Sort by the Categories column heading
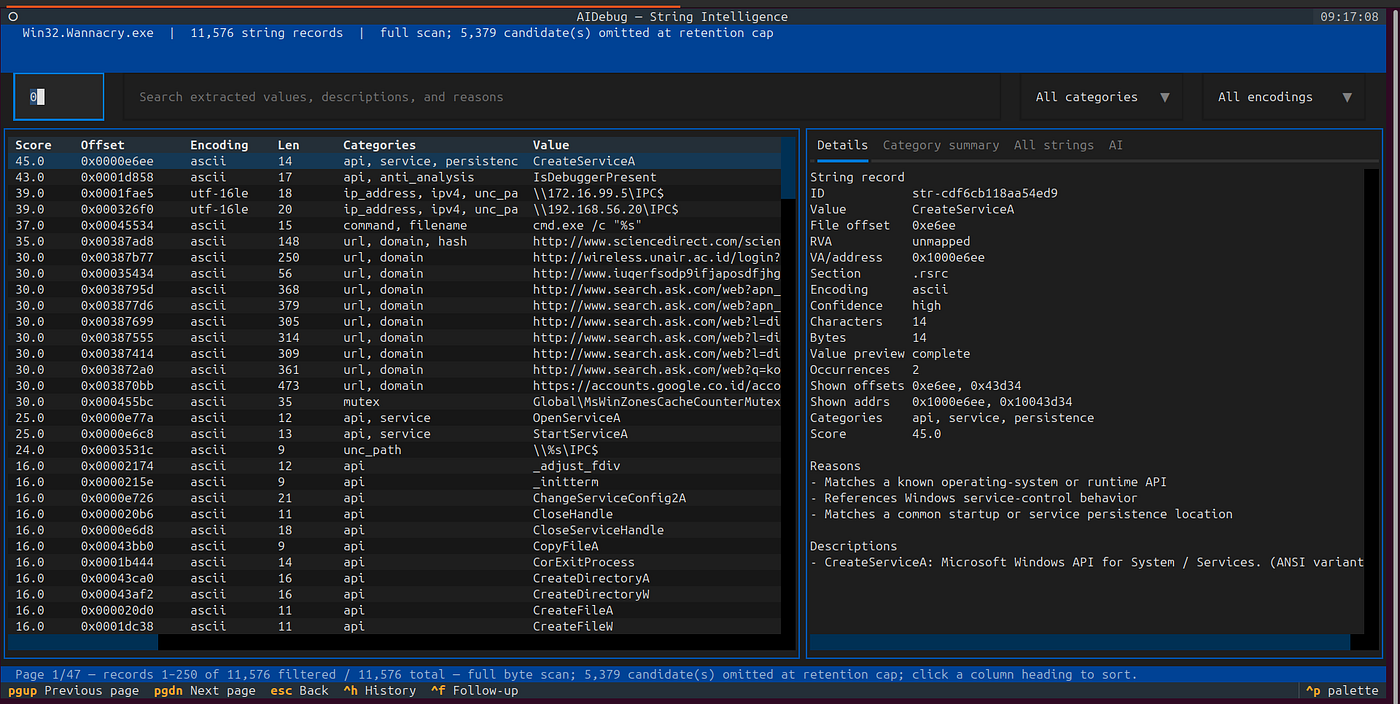The width and height of the screenshot is (1400, 704). click(379, 145)
